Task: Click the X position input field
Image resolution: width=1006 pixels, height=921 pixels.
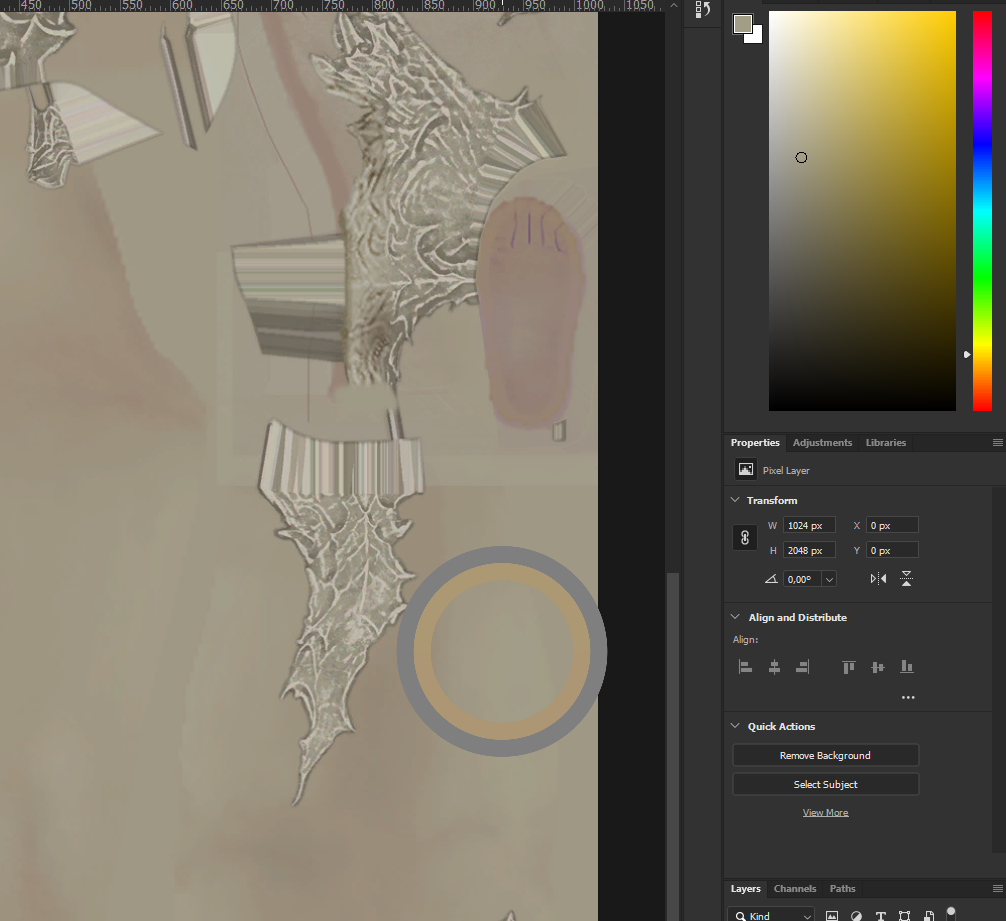Action: coord(892,525)
